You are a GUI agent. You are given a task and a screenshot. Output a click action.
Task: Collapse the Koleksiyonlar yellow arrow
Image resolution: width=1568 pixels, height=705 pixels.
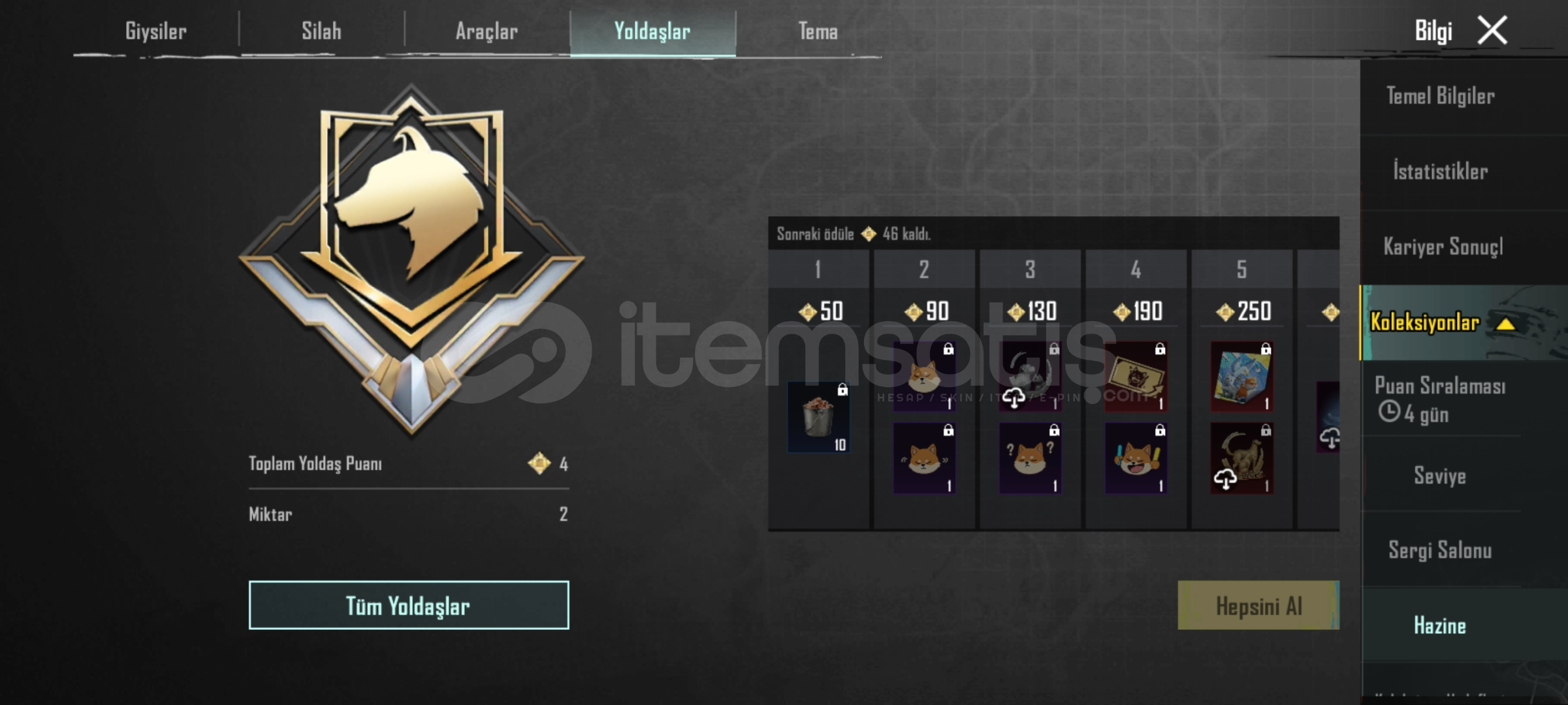click(x=1505, y=323)
